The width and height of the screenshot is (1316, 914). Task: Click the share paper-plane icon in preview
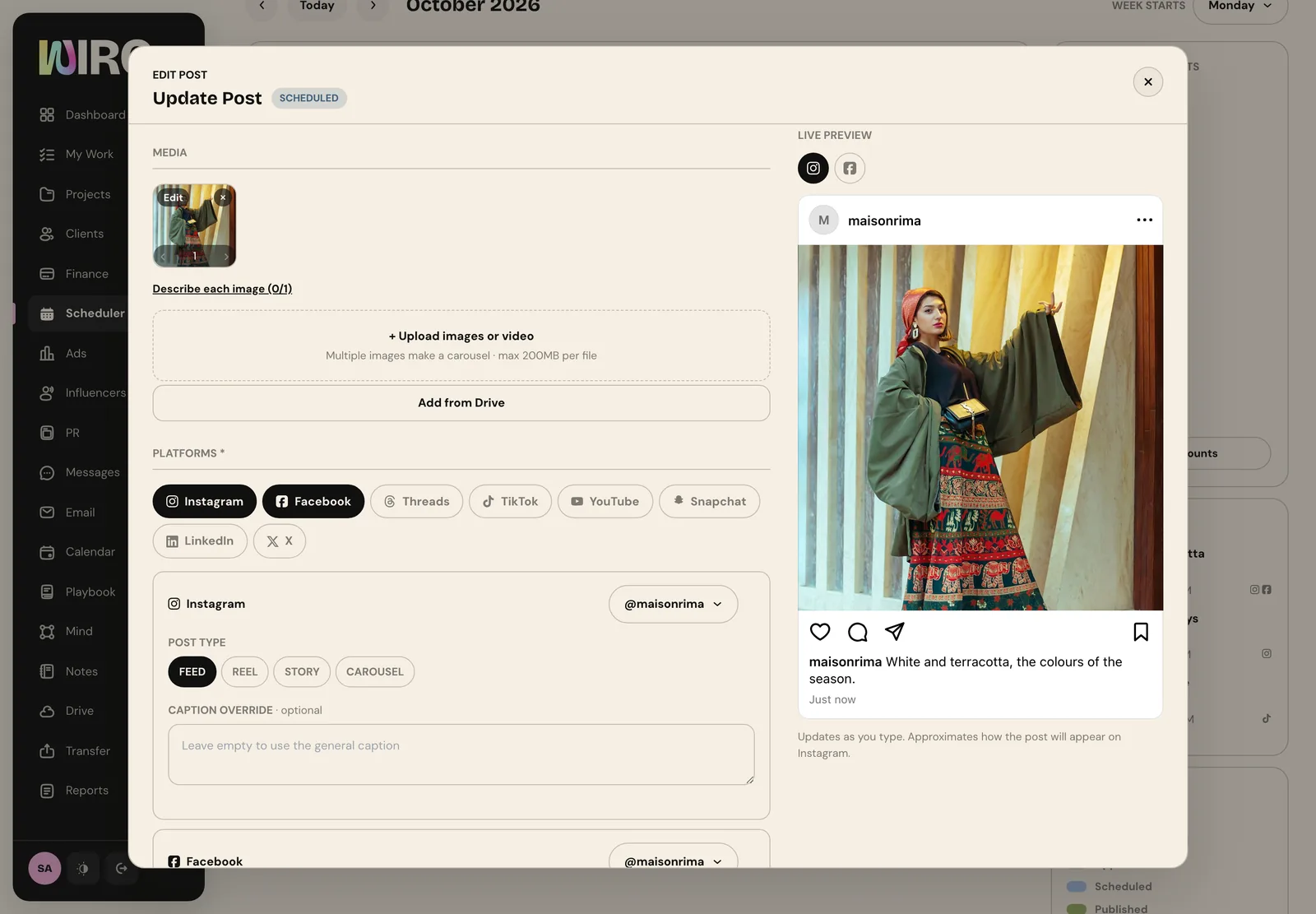pyautogui.click(x=894, y=632)
